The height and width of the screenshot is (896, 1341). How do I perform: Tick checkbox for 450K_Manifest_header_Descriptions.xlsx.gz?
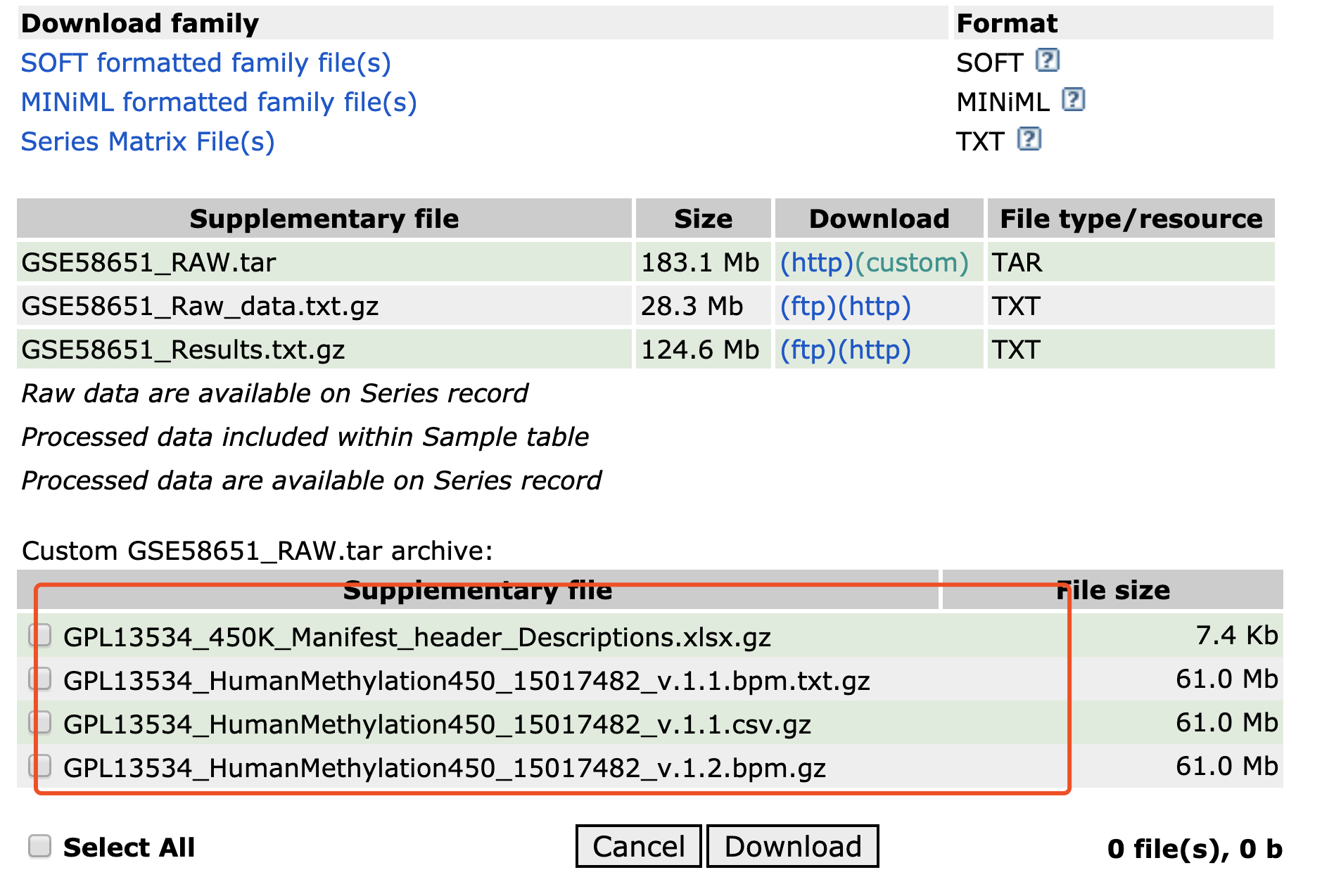pos(40,635)
